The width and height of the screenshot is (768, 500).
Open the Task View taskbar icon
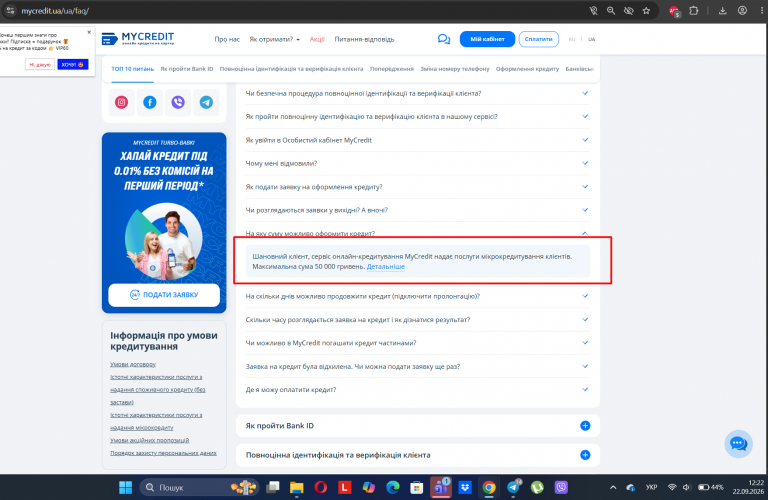coord(273,487)
